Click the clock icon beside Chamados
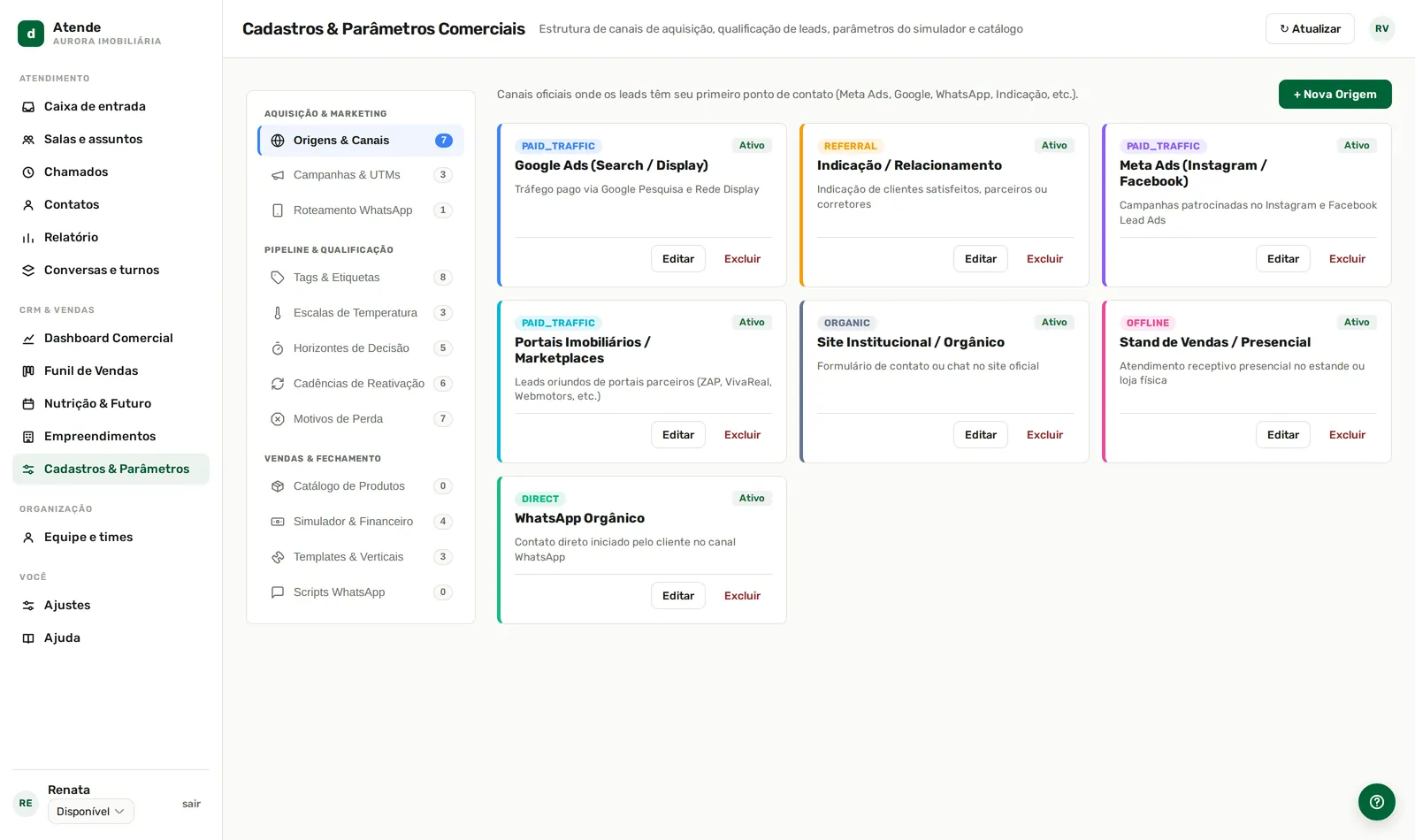1415x840 pixels. point(28,172)
